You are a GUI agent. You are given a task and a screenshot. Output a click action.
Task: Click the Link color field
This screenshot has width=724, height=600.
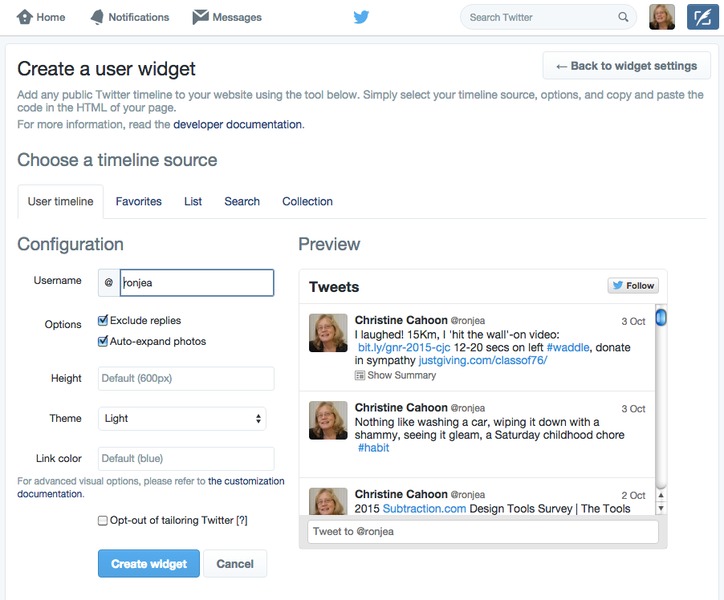point(186,459)
